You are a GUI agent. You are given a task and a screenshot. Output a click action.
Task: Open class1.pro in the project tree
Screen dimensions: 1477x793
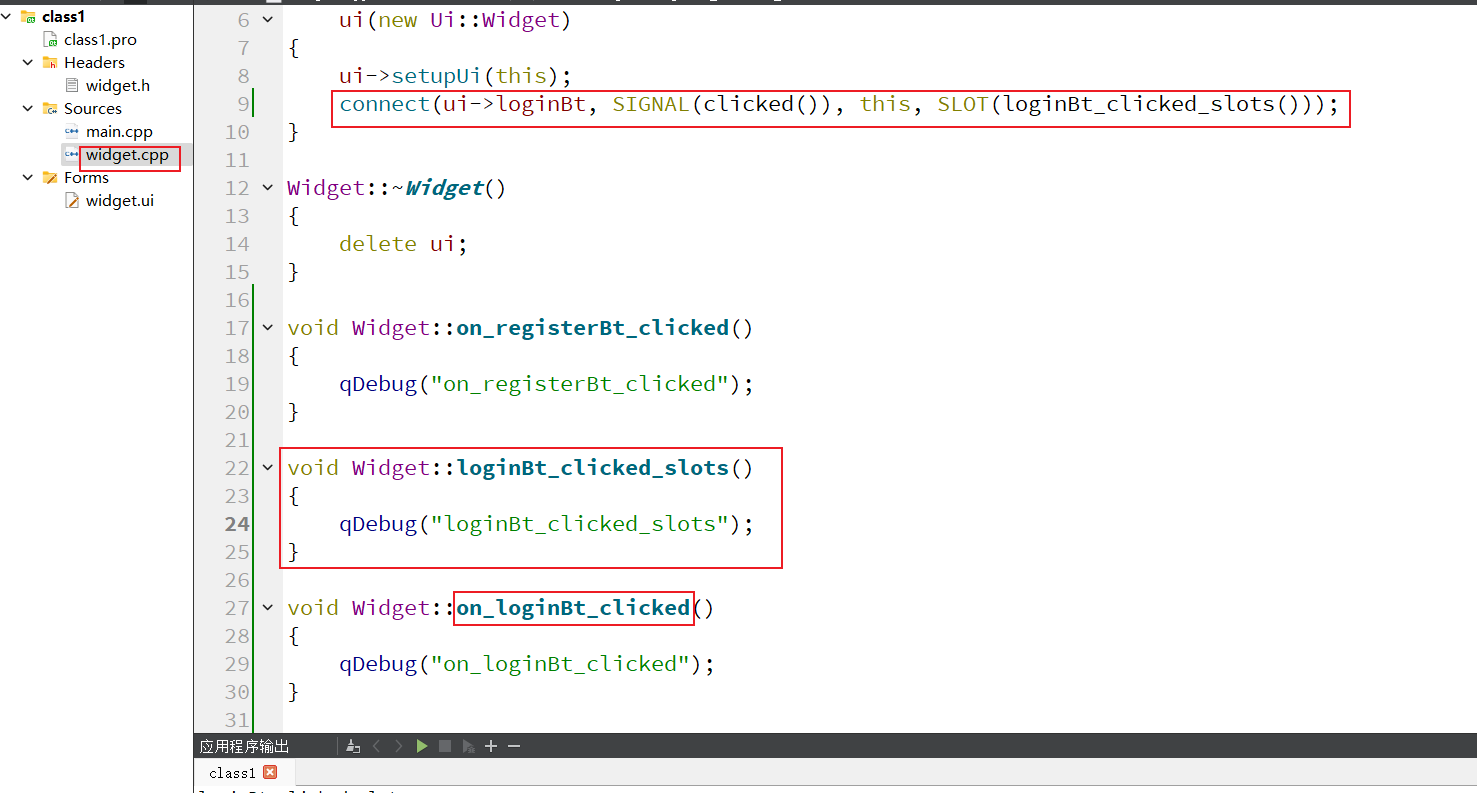(100, 40)
